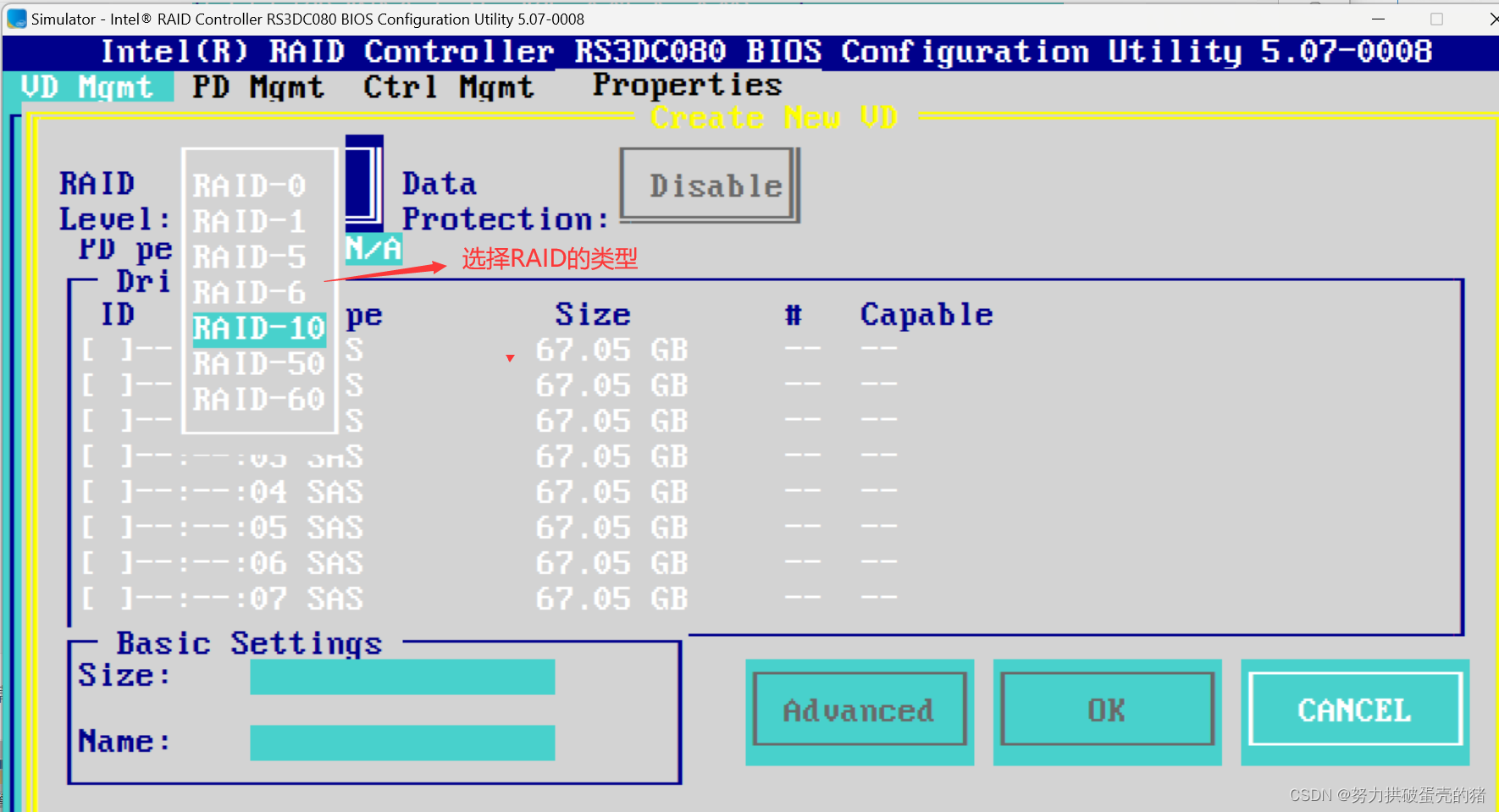
Task: Click the Create New VD dialog title
Action: click(x=775, y=117)
